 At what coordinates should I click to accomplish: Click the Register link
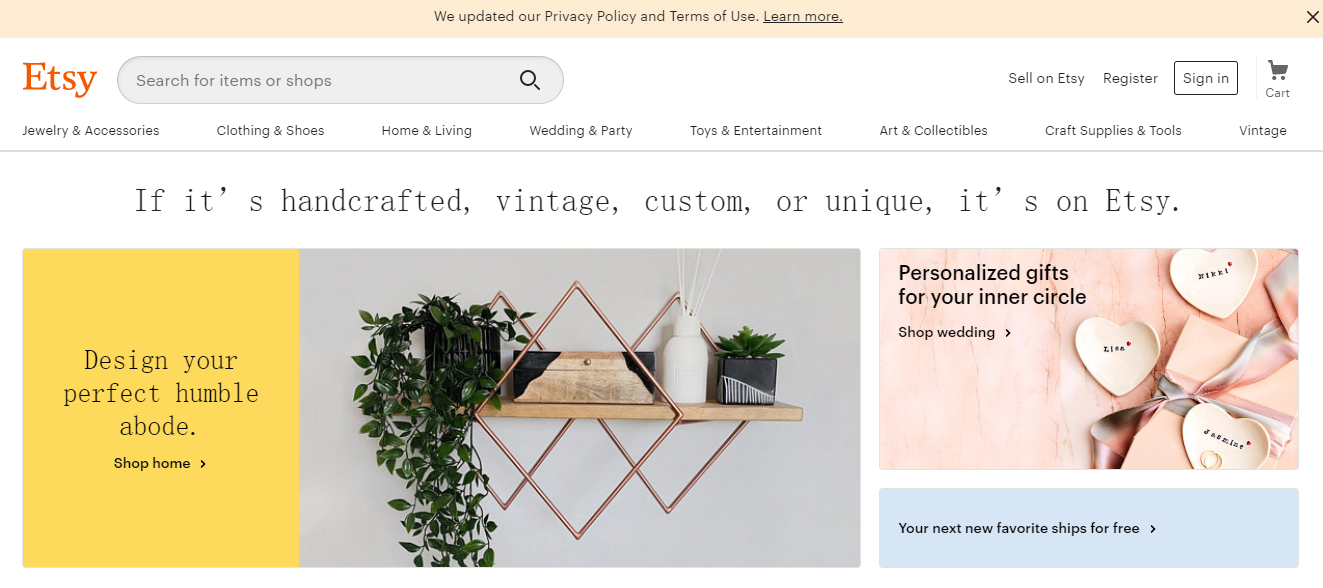(x=1130, y=79)
